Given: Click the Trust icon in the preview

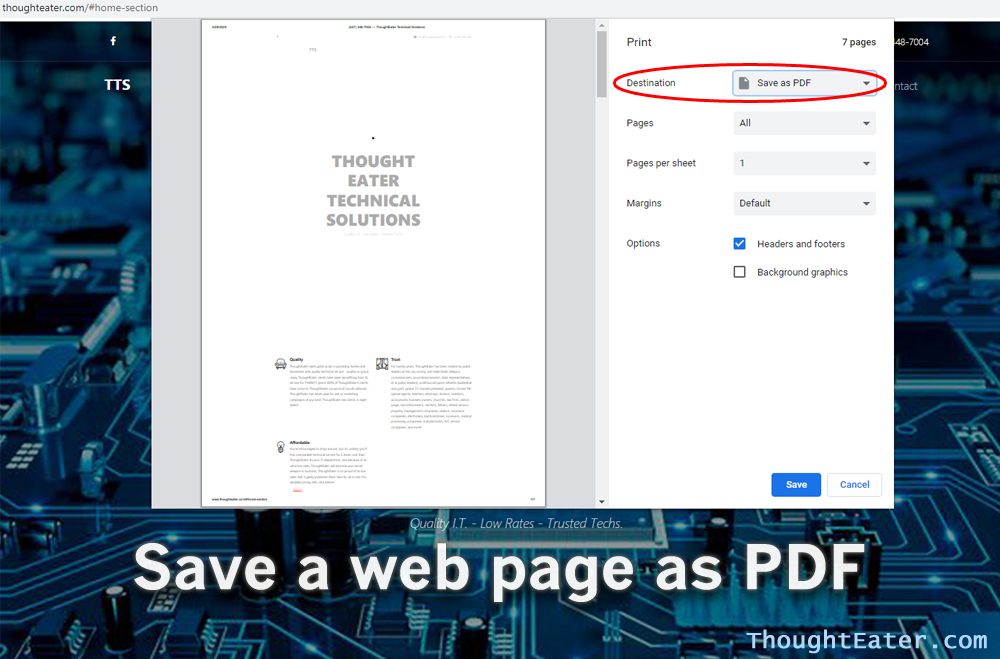Looking at the screenshot, I should coord(382,364).
